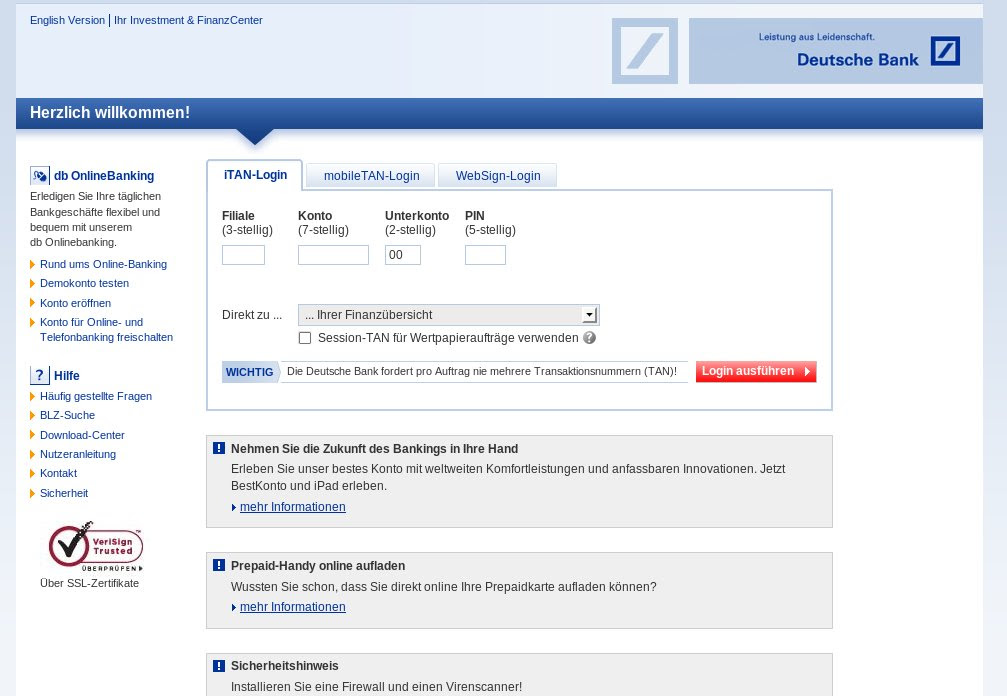
Task: Click the large slash logo tile in header
Action: 645,51
